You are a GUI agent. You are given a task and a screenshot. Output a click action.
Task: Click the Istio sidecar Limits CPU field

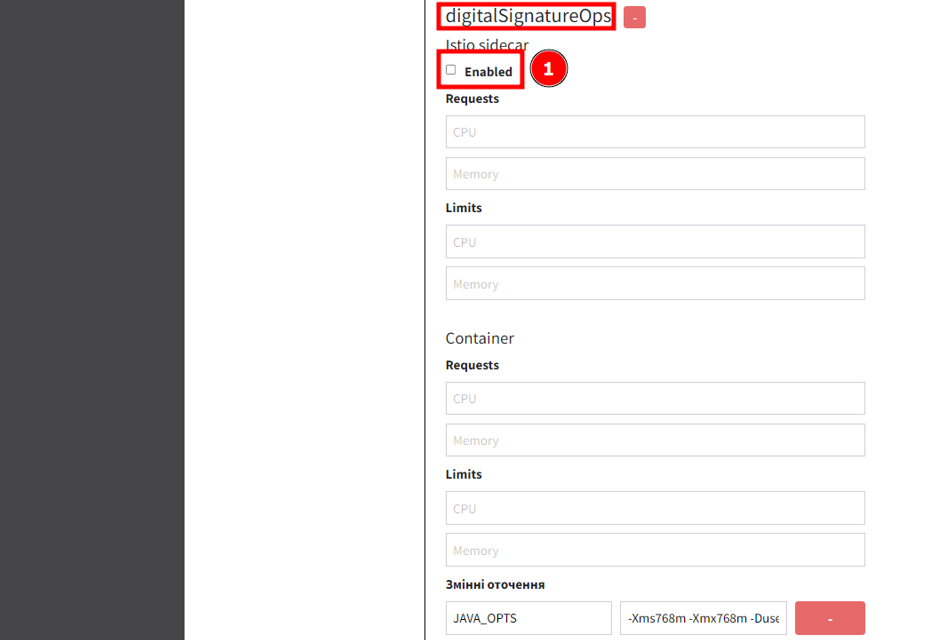(655, 242)
